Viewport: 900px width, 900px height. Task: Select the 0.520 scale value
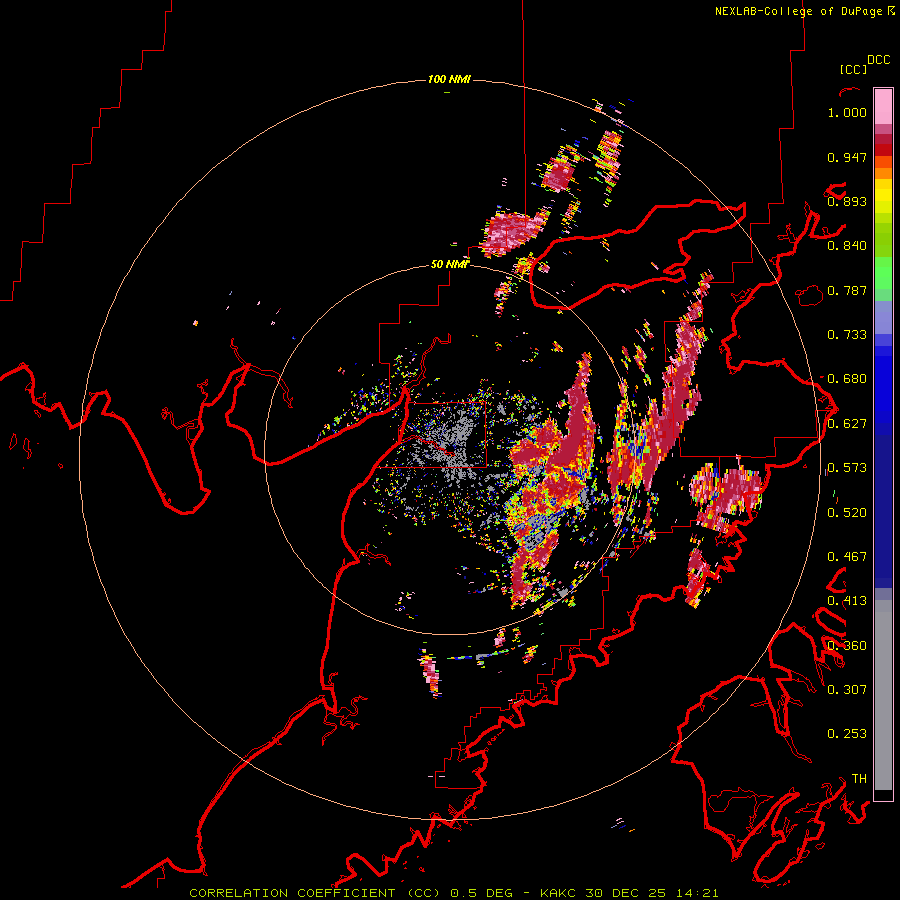coord(847,513)
